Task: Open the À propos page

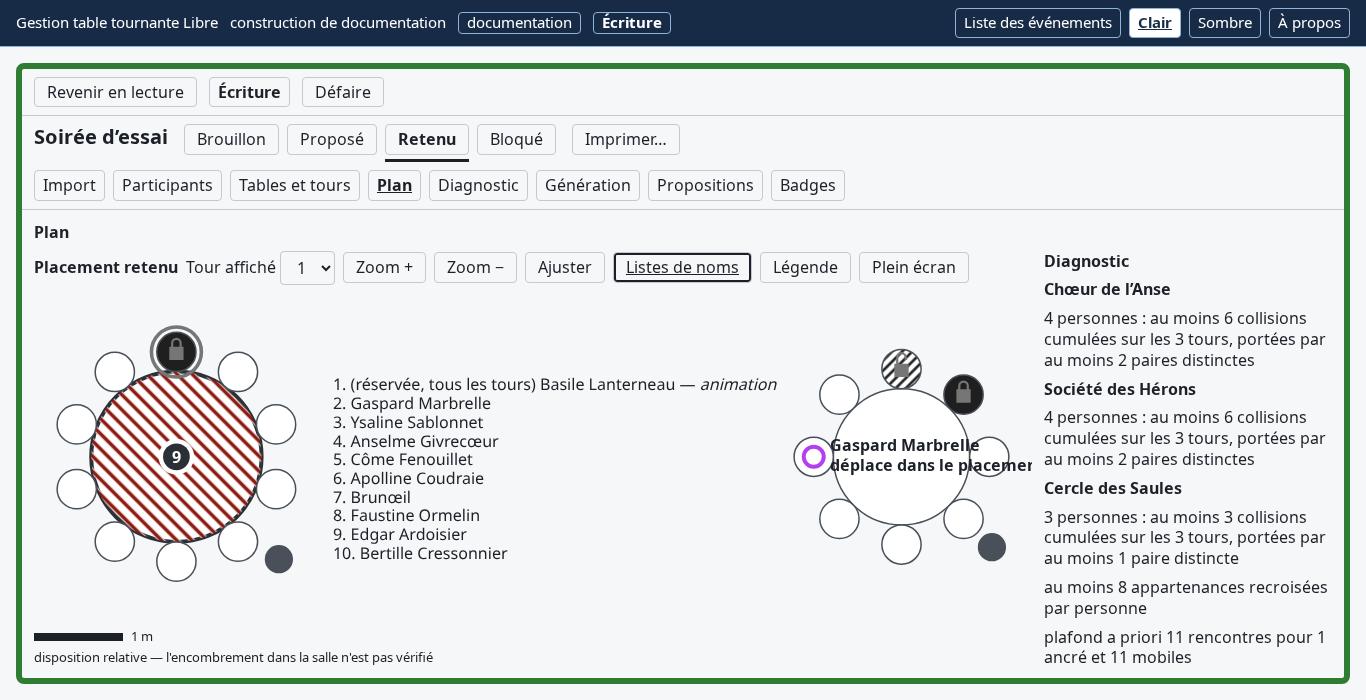Action: click(1309, 23)
